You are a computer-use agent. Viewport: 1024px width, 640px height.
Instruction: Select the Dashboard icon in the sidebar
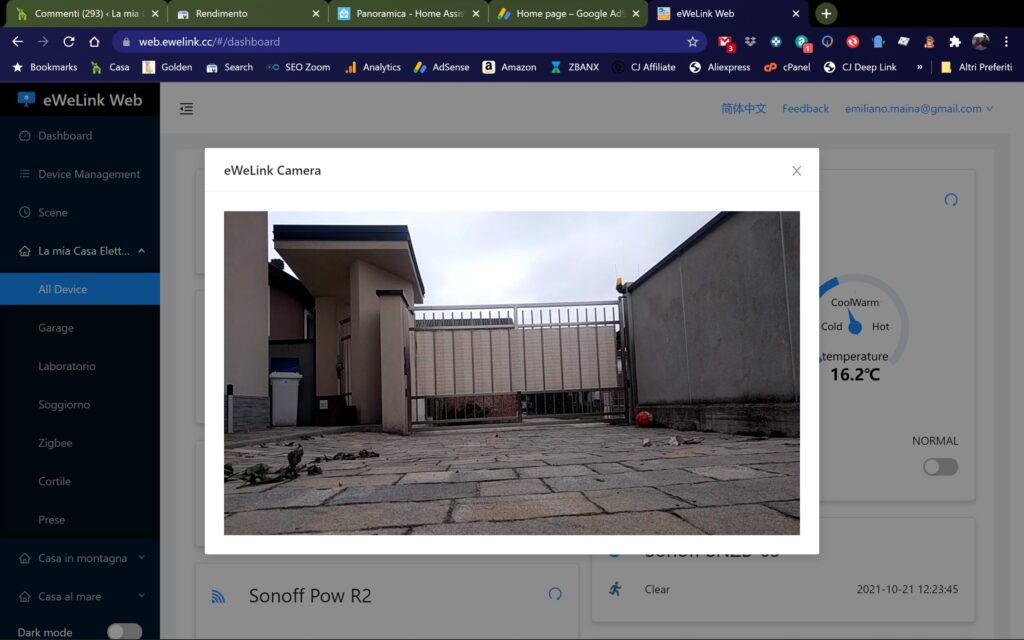[24, 135]
